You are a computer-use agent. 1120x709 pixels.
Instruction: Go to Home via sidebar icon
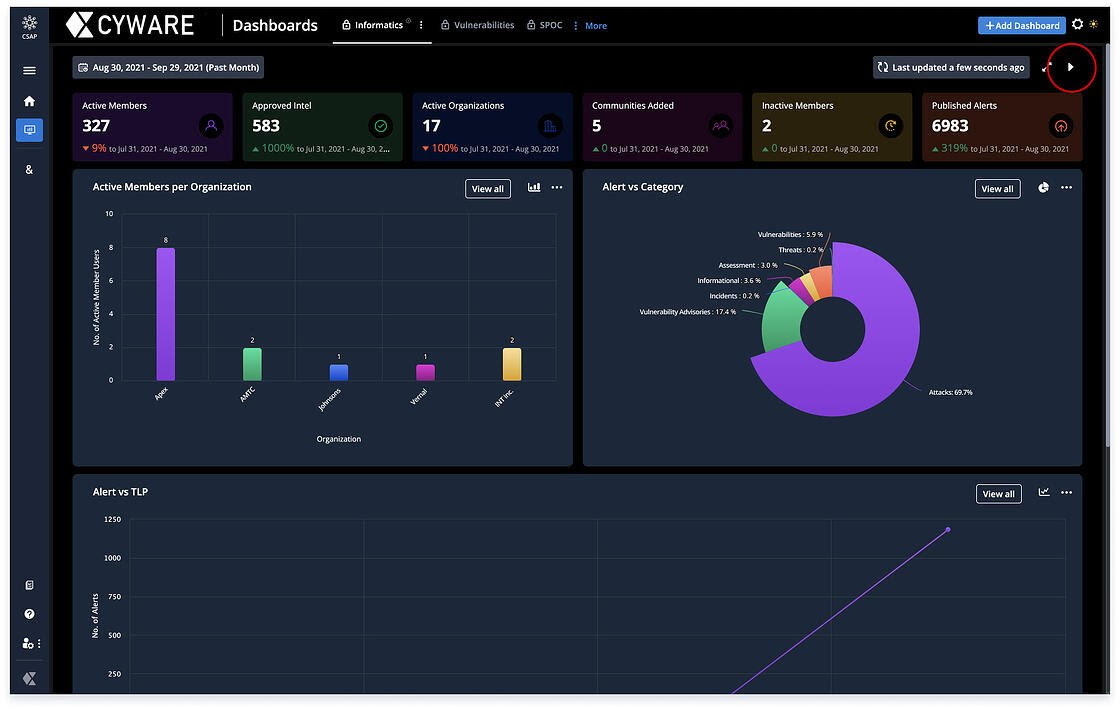click(29, 101)
